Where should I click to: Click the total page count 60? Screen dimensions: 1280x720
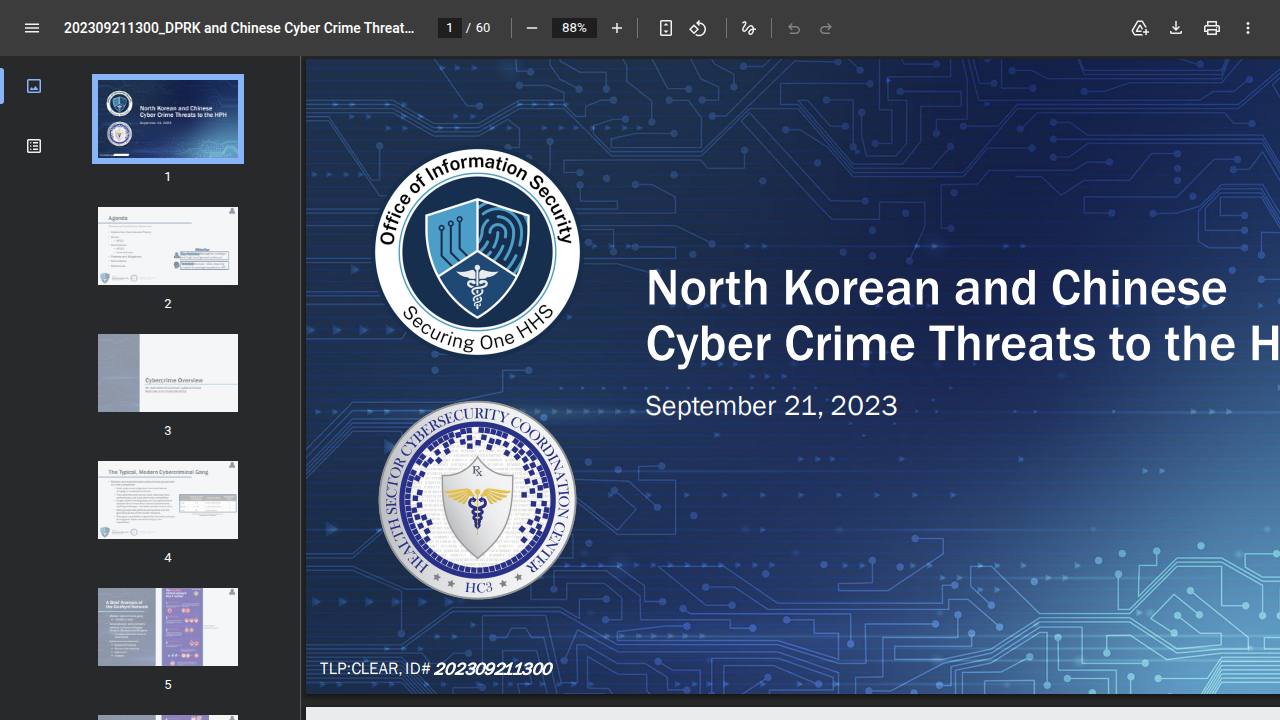click(x=483, y=28)
